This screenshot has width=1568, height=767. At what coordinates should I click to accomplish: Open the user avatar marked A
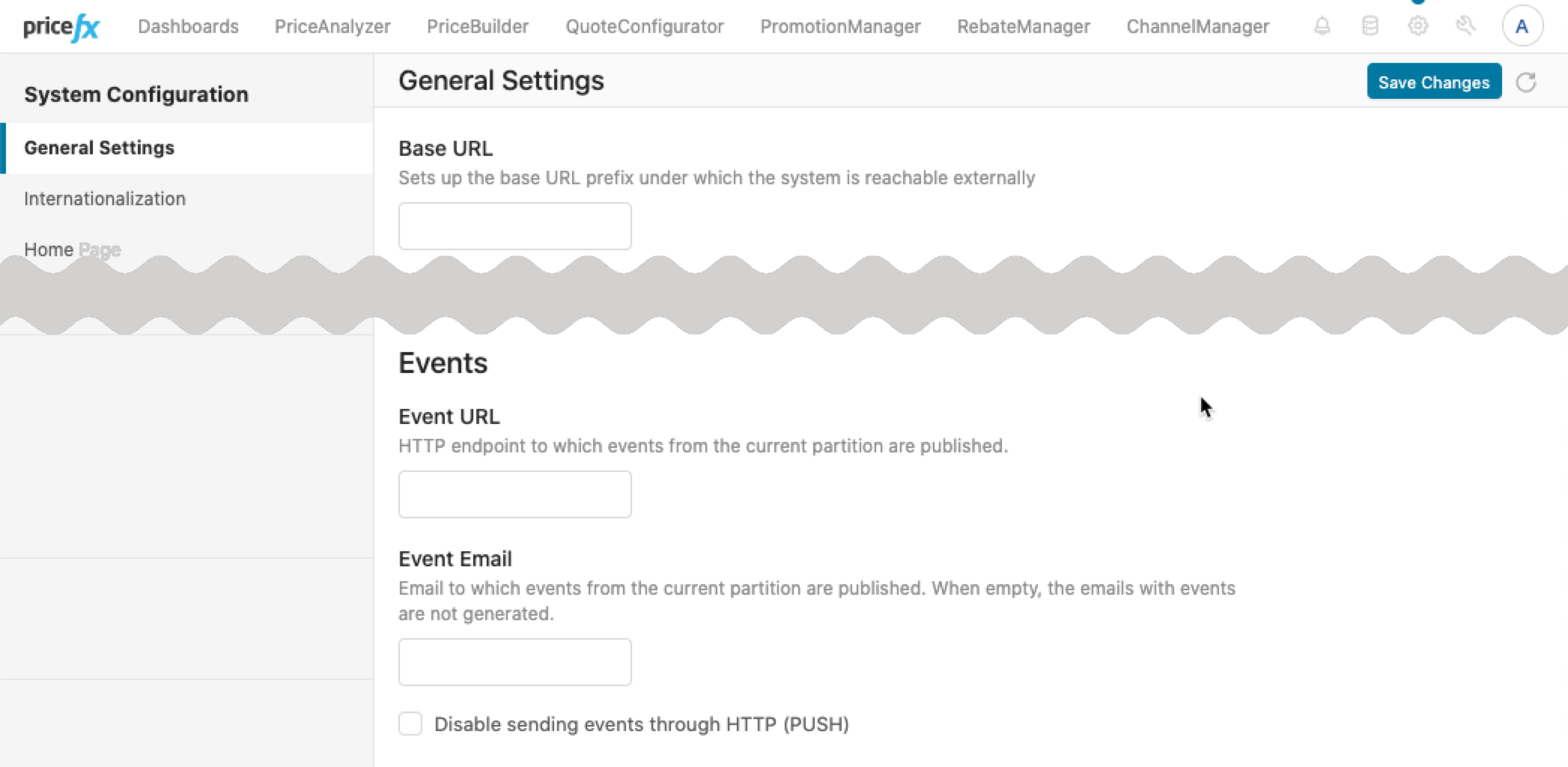[x=1522, y=25]
